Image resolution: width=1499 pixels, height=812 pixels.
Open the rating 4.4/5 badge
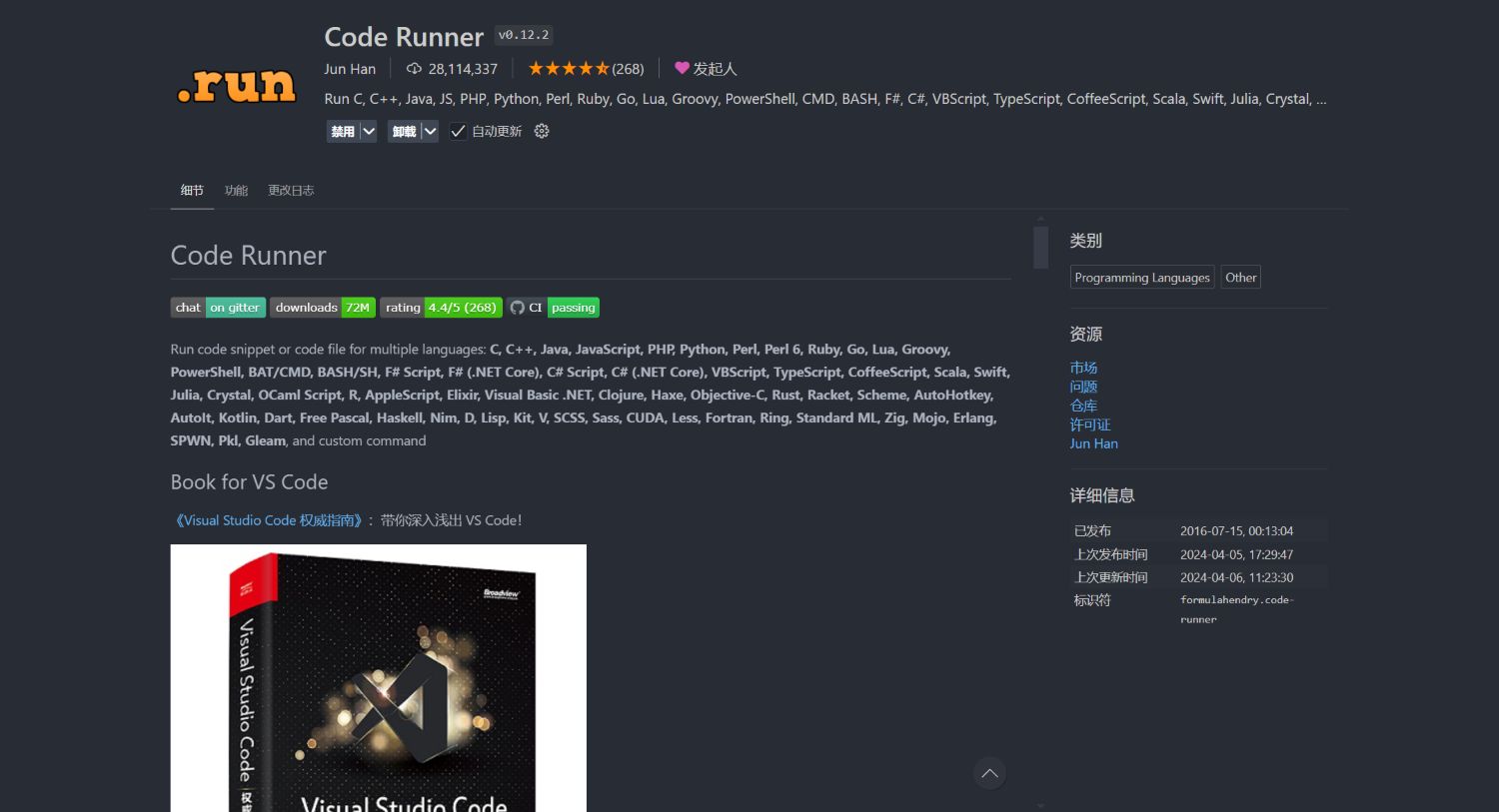(441, 308)
